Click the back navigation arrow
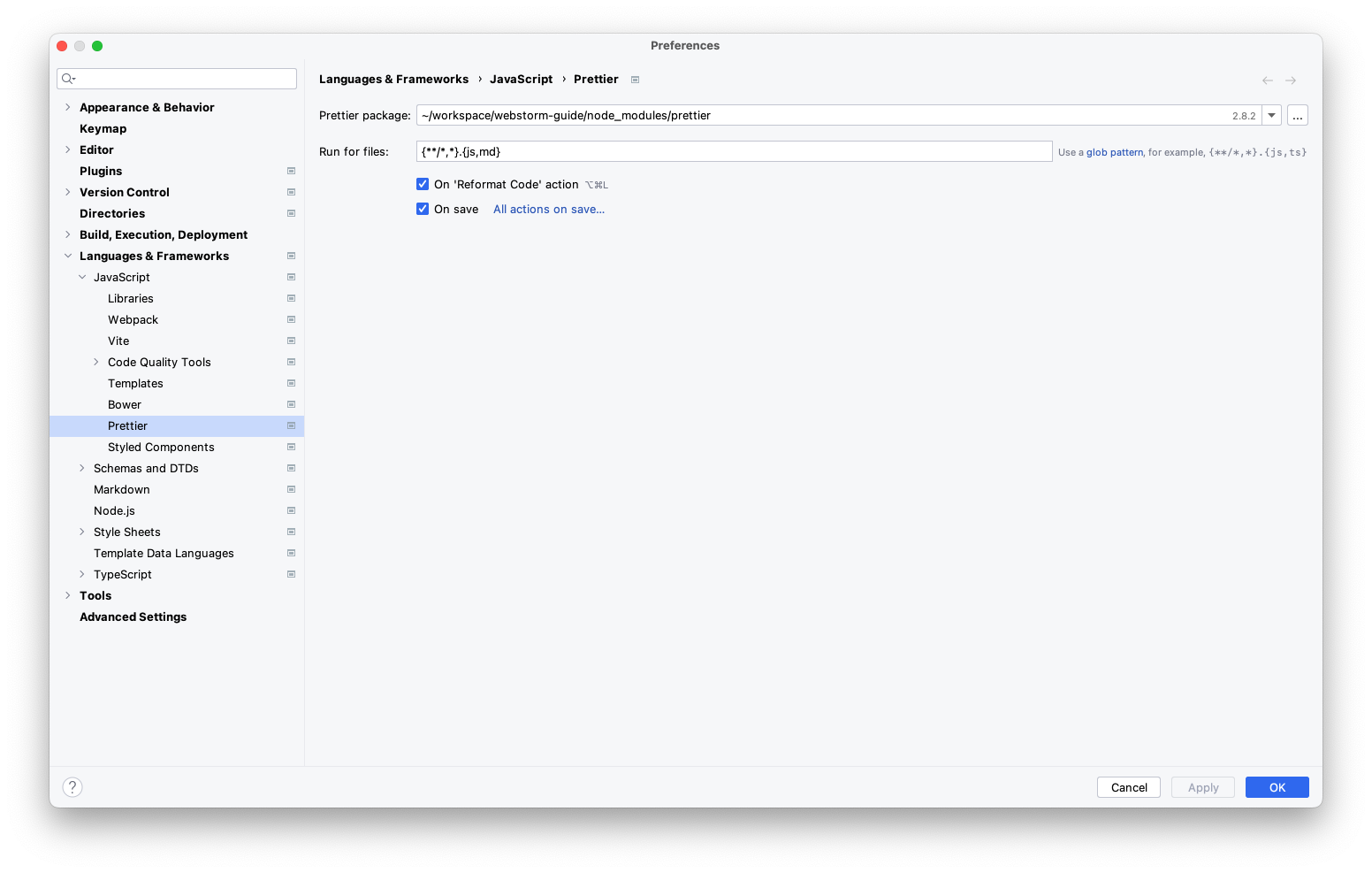This screenshot has height=873, width=1372. click(1267, 80)
